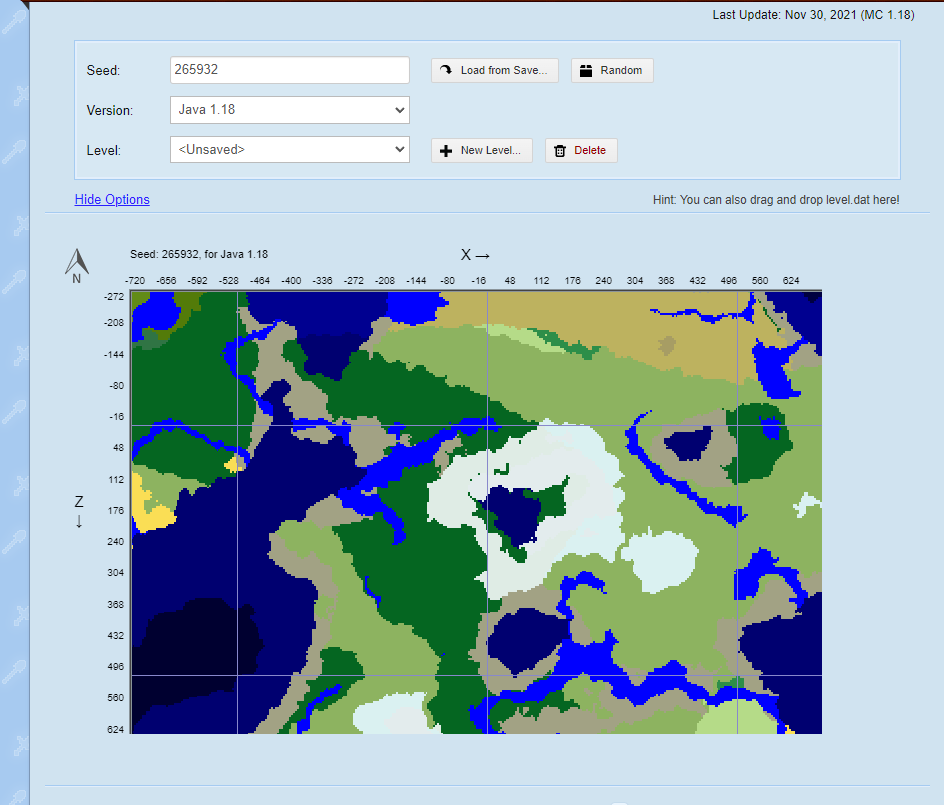Click the map caption 'Seed: 265932, for Java 1.18'
Image resolution: width=944 pixels, height=805 pixels.
199,255
